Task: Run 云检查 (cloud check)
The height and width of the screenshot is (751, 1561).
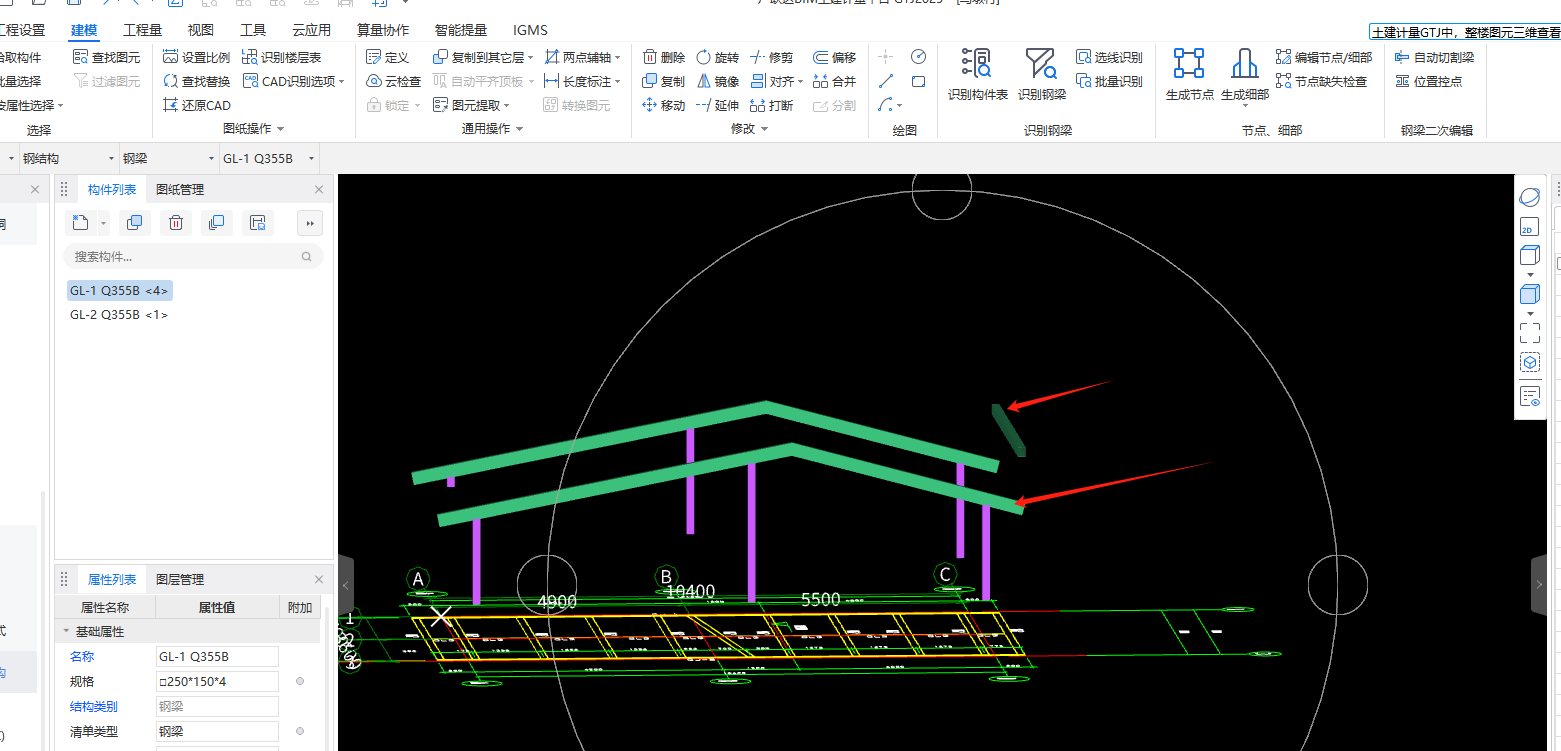Action: pyautogui.click(x=394, y=81)
